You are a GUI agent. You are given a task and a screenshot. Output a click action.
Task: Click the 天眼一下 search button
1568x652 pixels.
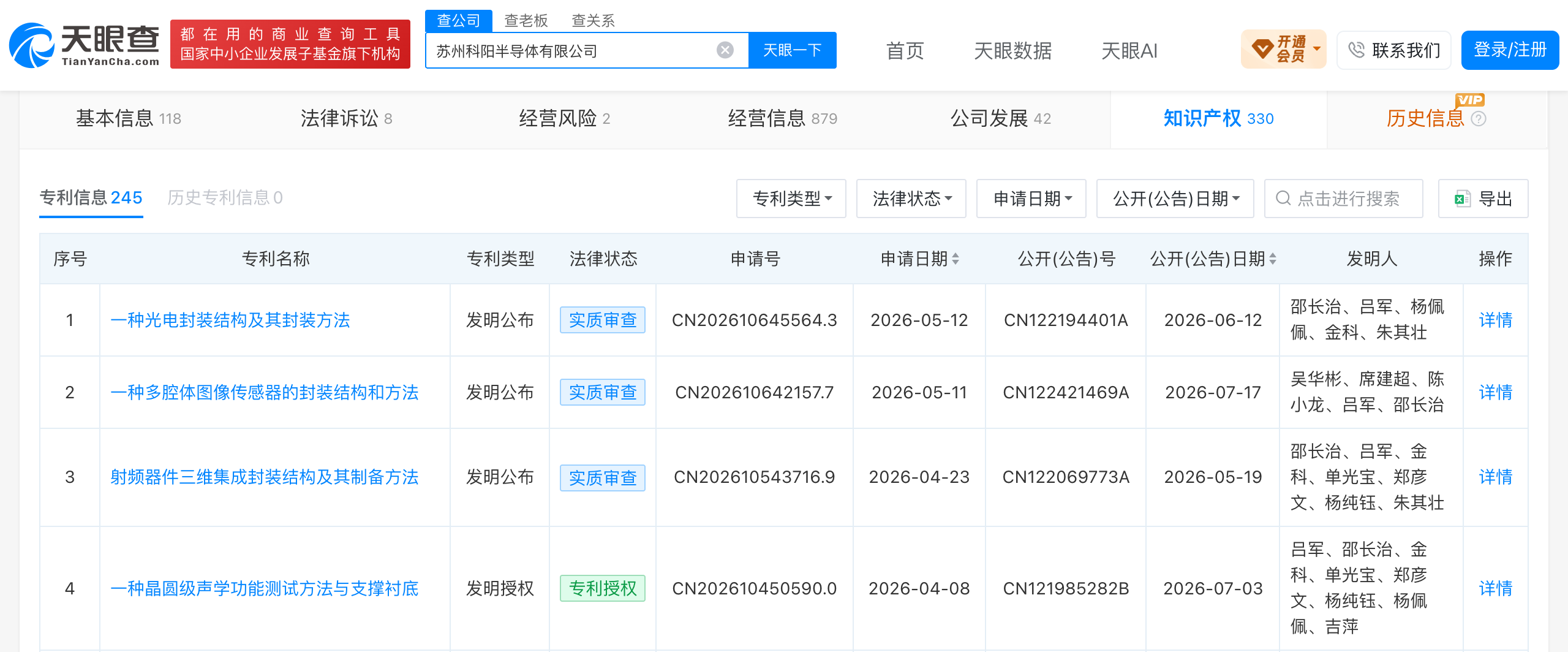793,50
